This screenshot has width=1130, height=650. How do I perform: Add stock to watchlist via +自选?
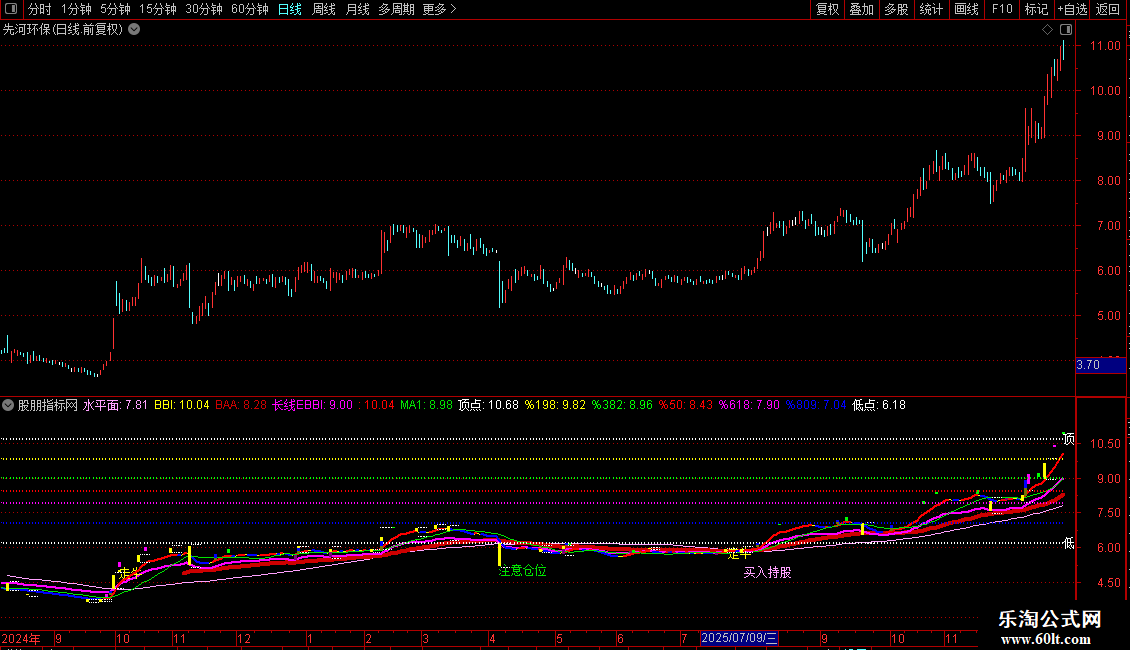pyautogui.click(x=1071, y=9)
